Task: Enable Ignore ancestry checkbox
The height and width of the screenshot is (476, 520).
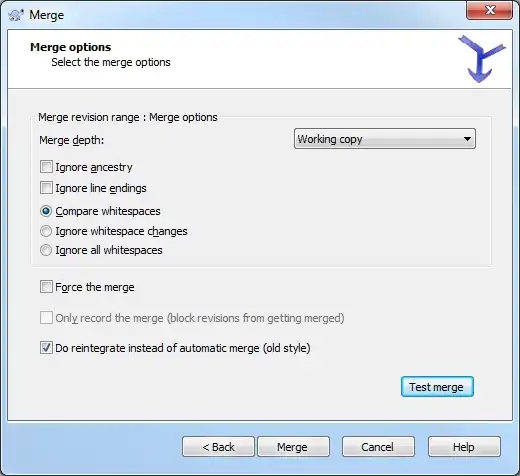Action: coord(46,167)
